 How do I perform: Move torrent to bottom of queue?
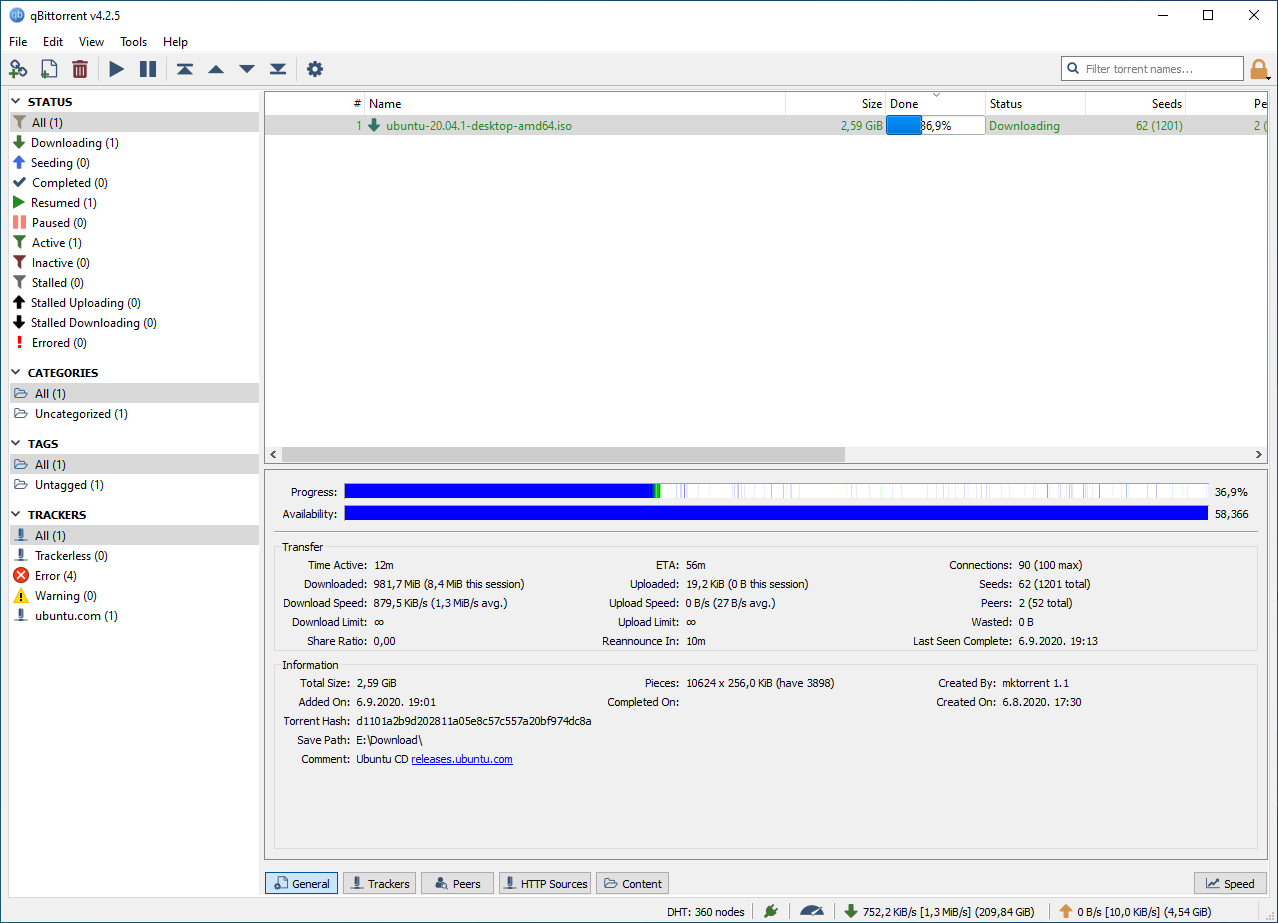point(278,69)
